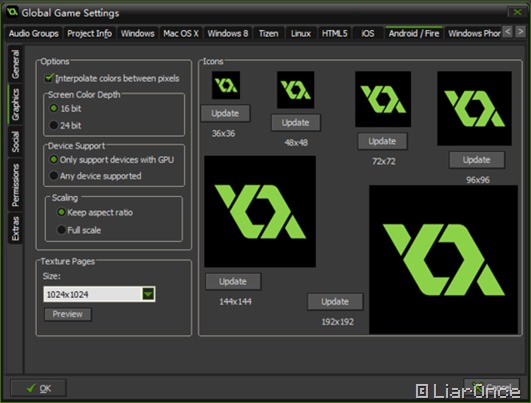Update the 144x144 icon
The width and height of the screenshot is (531, 403).
click(x=233, y=281)
